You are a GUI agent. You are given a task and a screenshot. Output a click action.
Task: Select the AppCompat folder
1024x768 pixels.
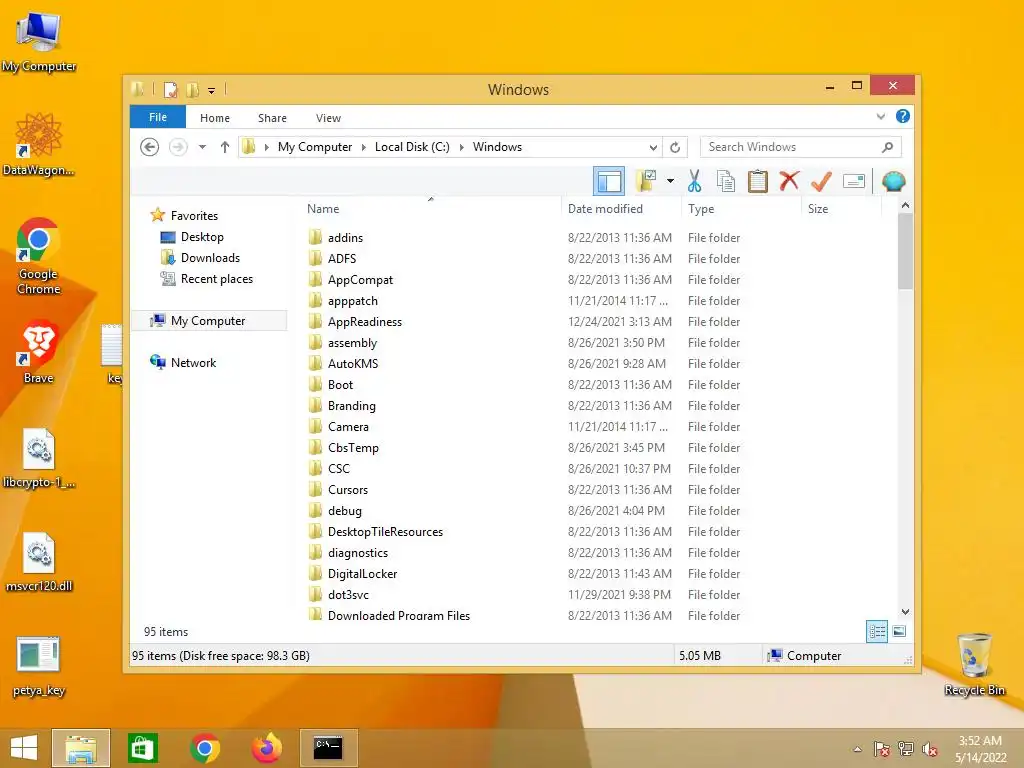360,280
